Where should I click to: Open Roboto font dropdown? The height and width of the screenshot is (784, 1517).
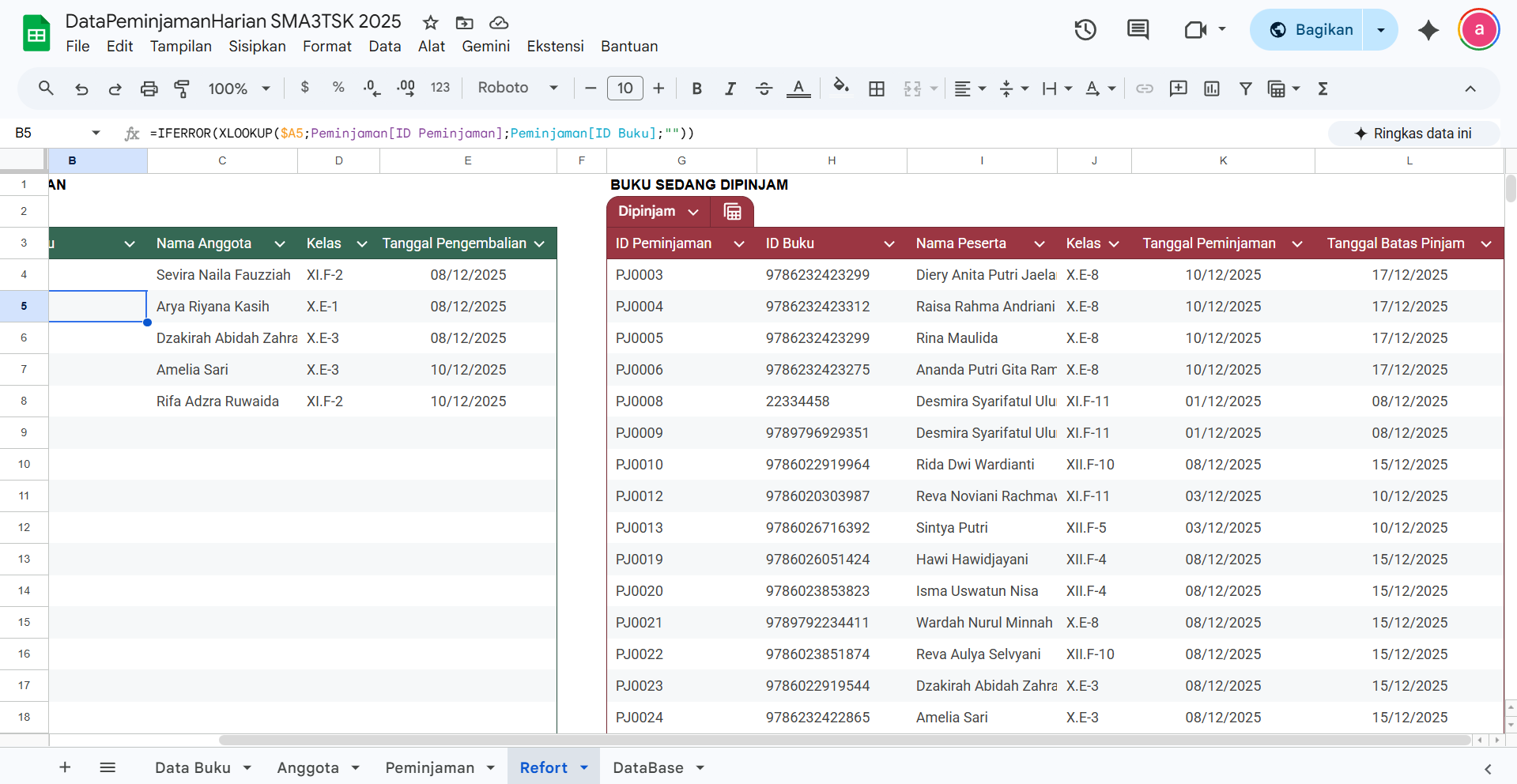coord(518,88)
